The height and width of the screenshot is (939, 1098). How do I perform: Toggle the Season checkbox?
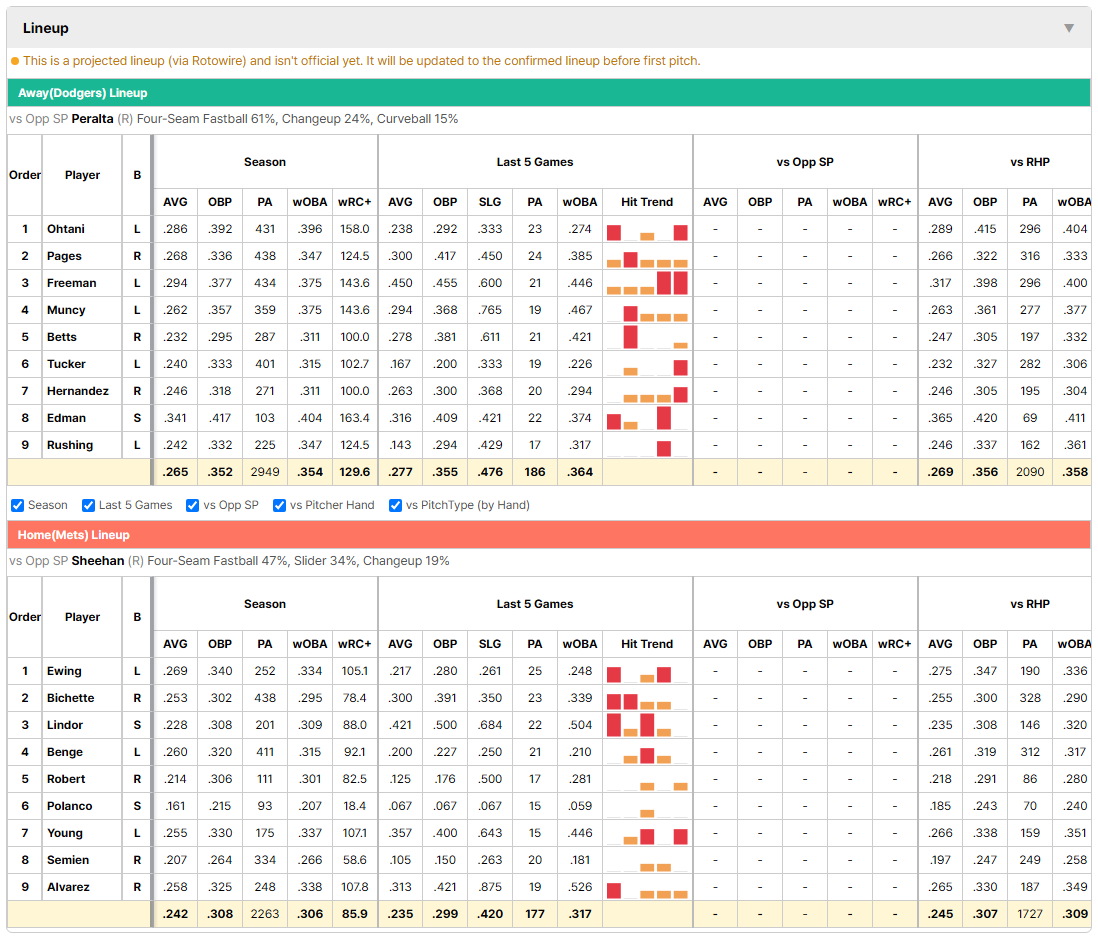click(18, 506)
